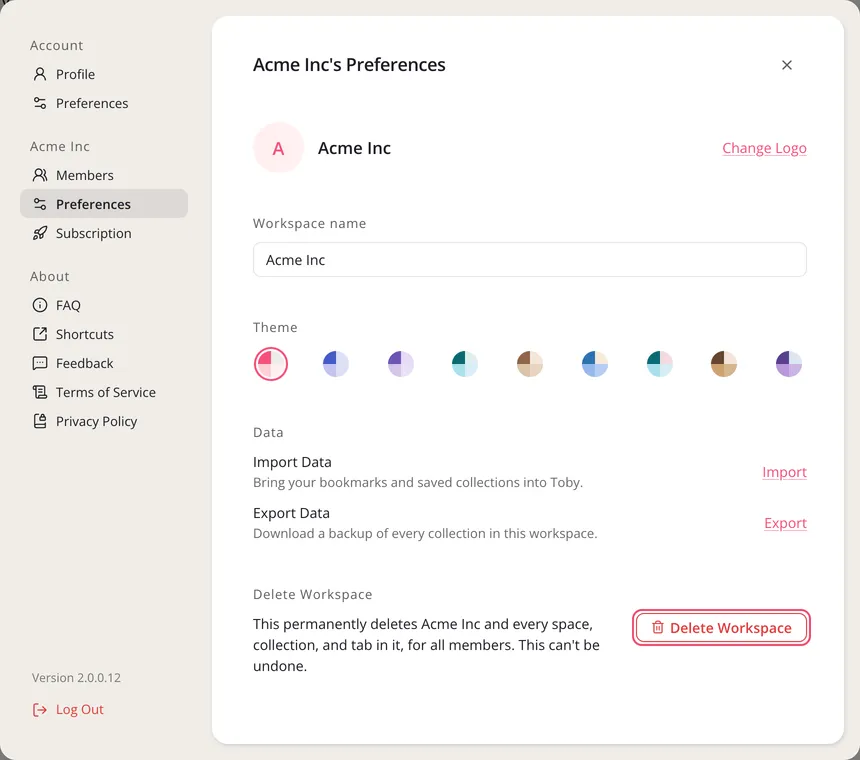This screenshot has height=760, width=860.
Task: Click the Privacy Policy document icon
Action: point(40,421)
